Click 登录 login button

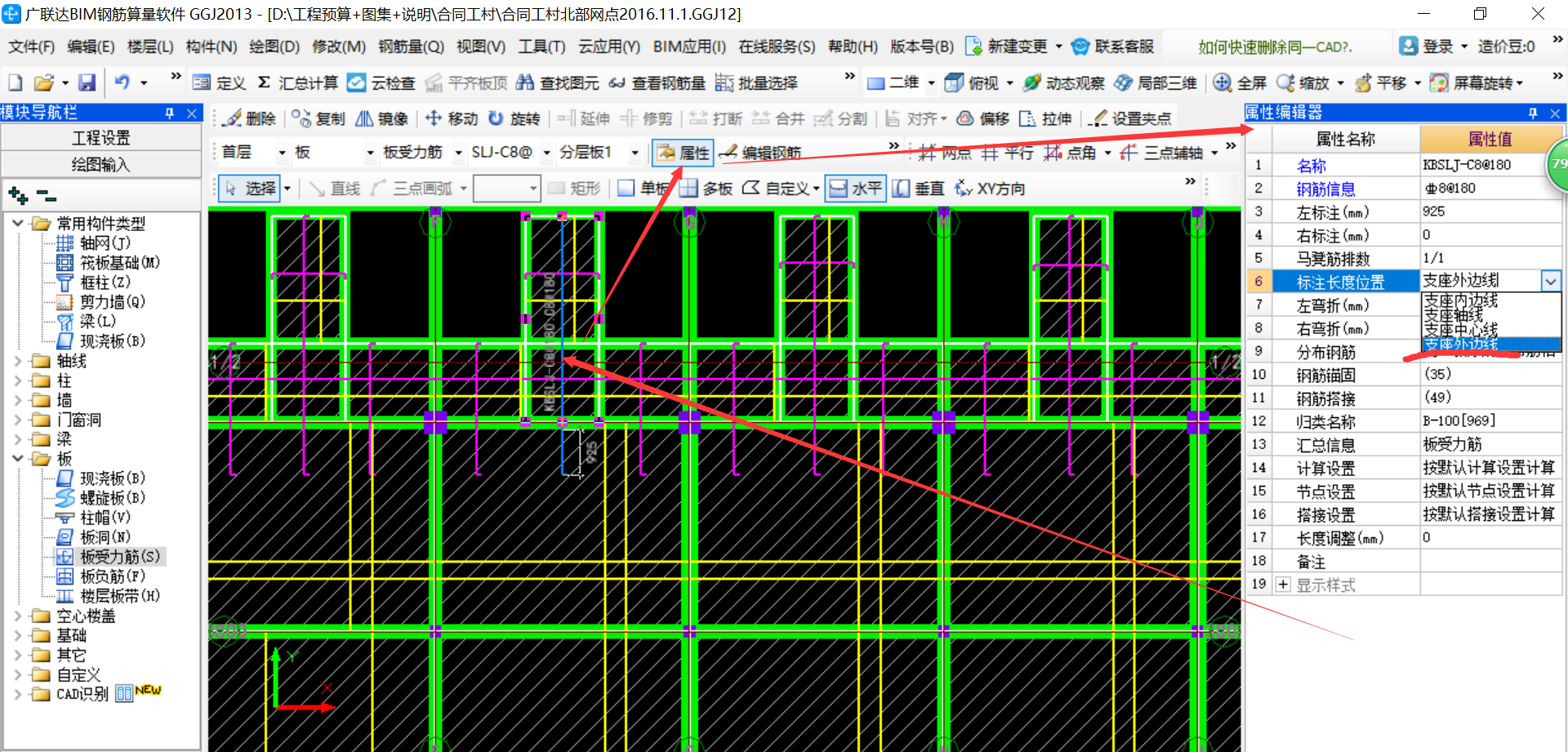click(x=1428, y=47)
